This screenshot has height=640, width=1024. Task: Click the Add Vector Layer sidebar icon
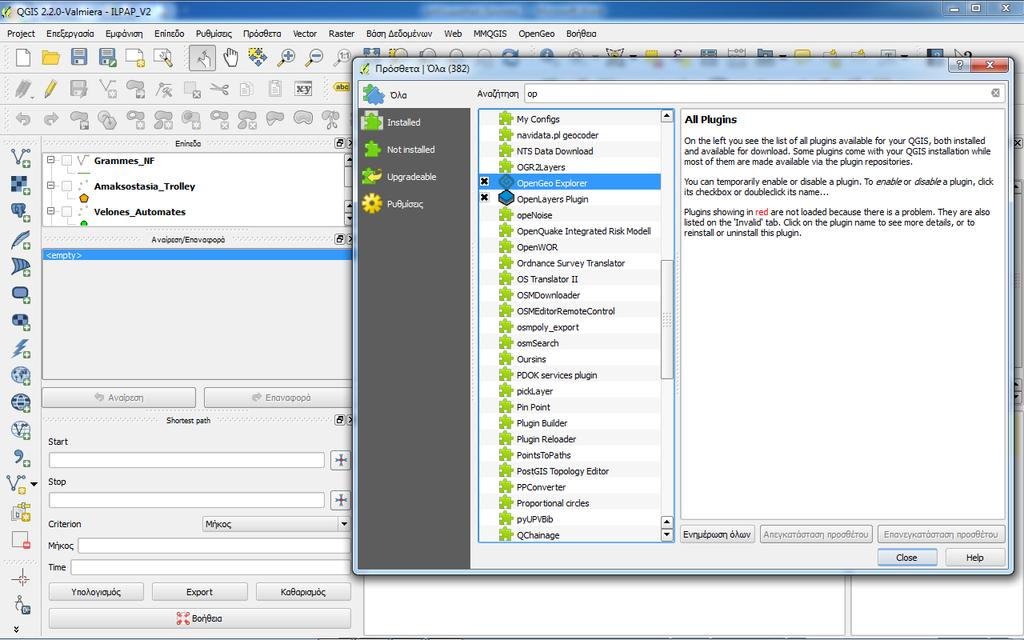pyautogui.click(x=20, y=158)
